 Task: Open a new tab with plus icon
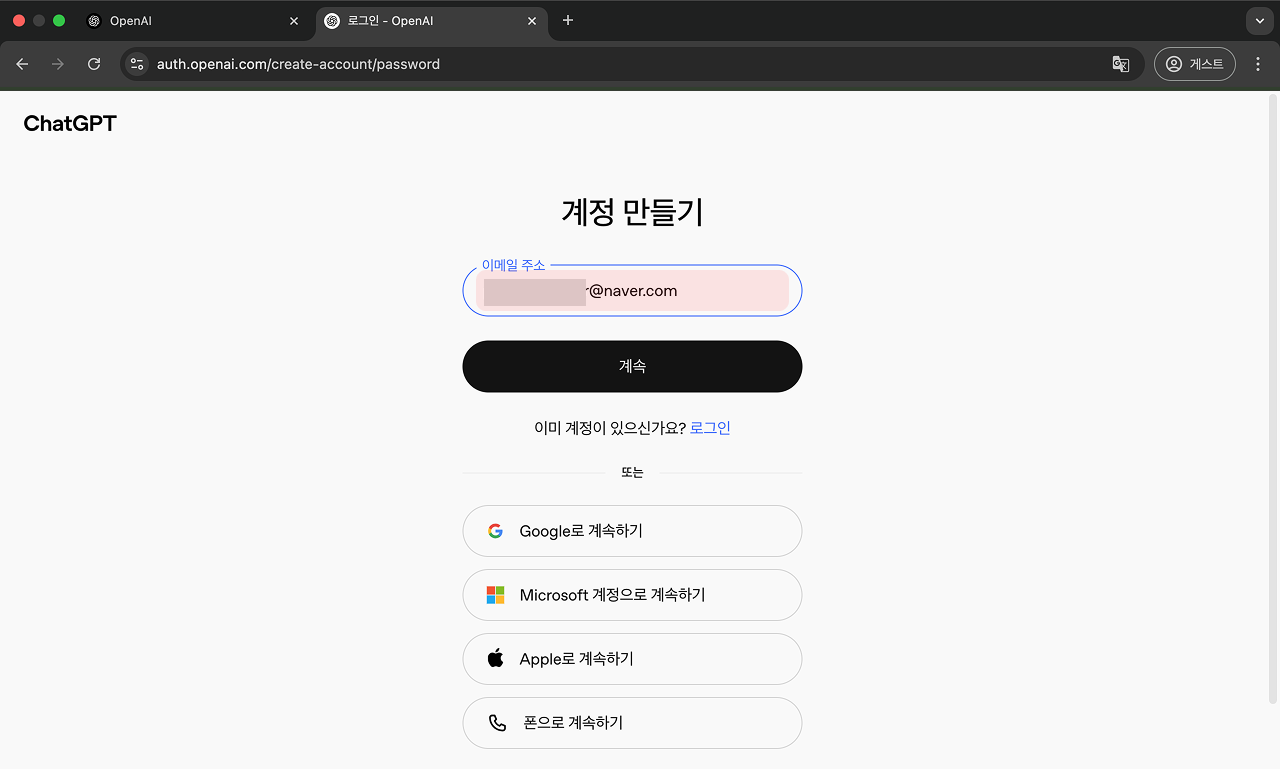pyautogui.click(x=568, y=20)
